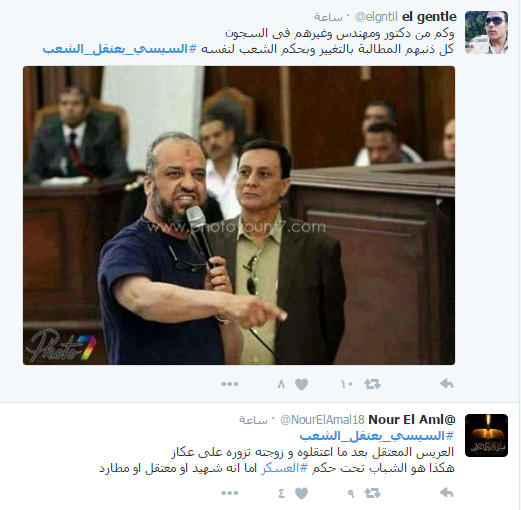Open Nour El Aml's candle avatar
The width and height of the screenshot is (521, 510).
486,435
